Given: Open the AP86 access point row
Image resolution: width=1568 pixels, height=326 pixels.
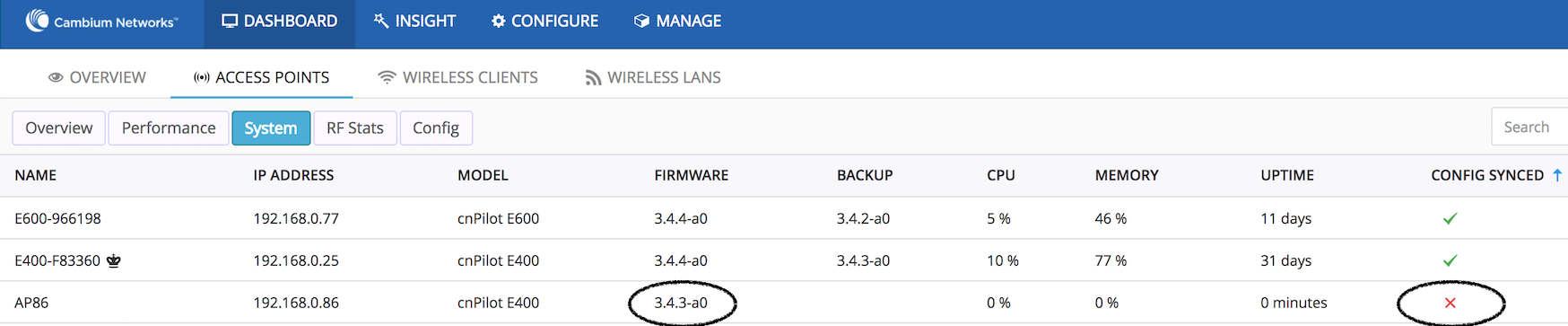Looking at the screenshot, I should point(784,303).
